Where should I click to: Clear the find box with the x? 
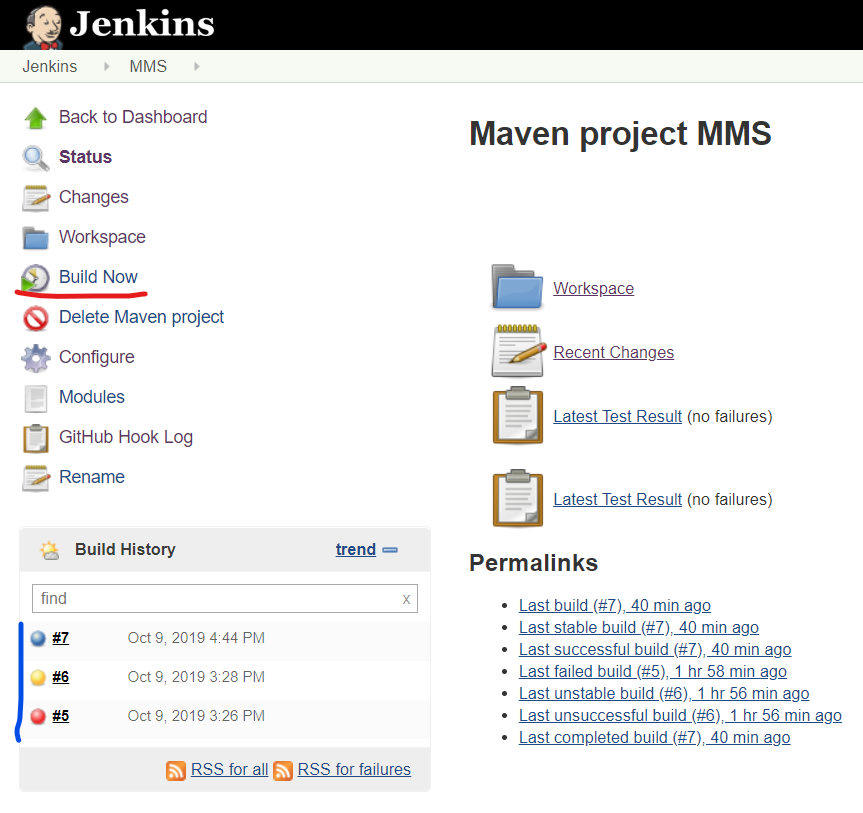coord(406,599)
